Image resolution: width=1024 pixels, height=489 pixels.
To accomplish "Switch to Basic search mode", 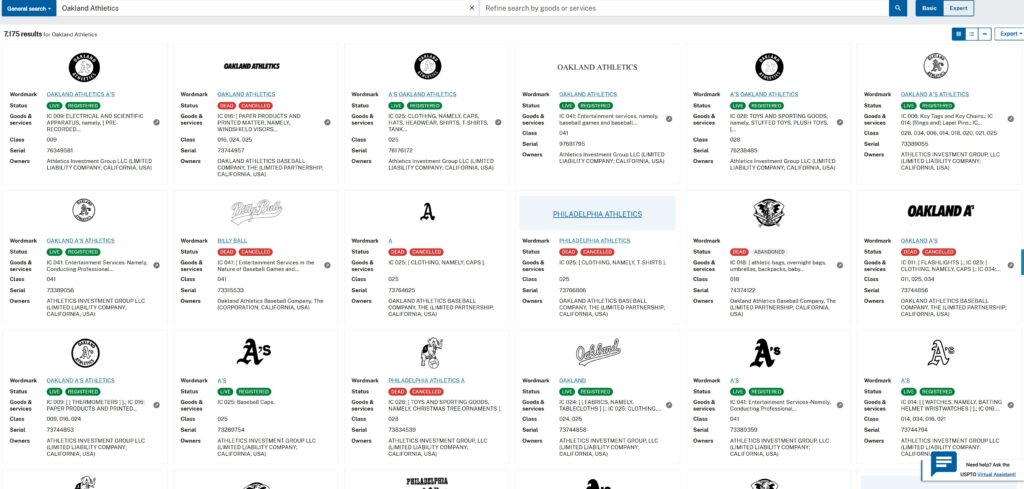I will [x=929, y=8].
